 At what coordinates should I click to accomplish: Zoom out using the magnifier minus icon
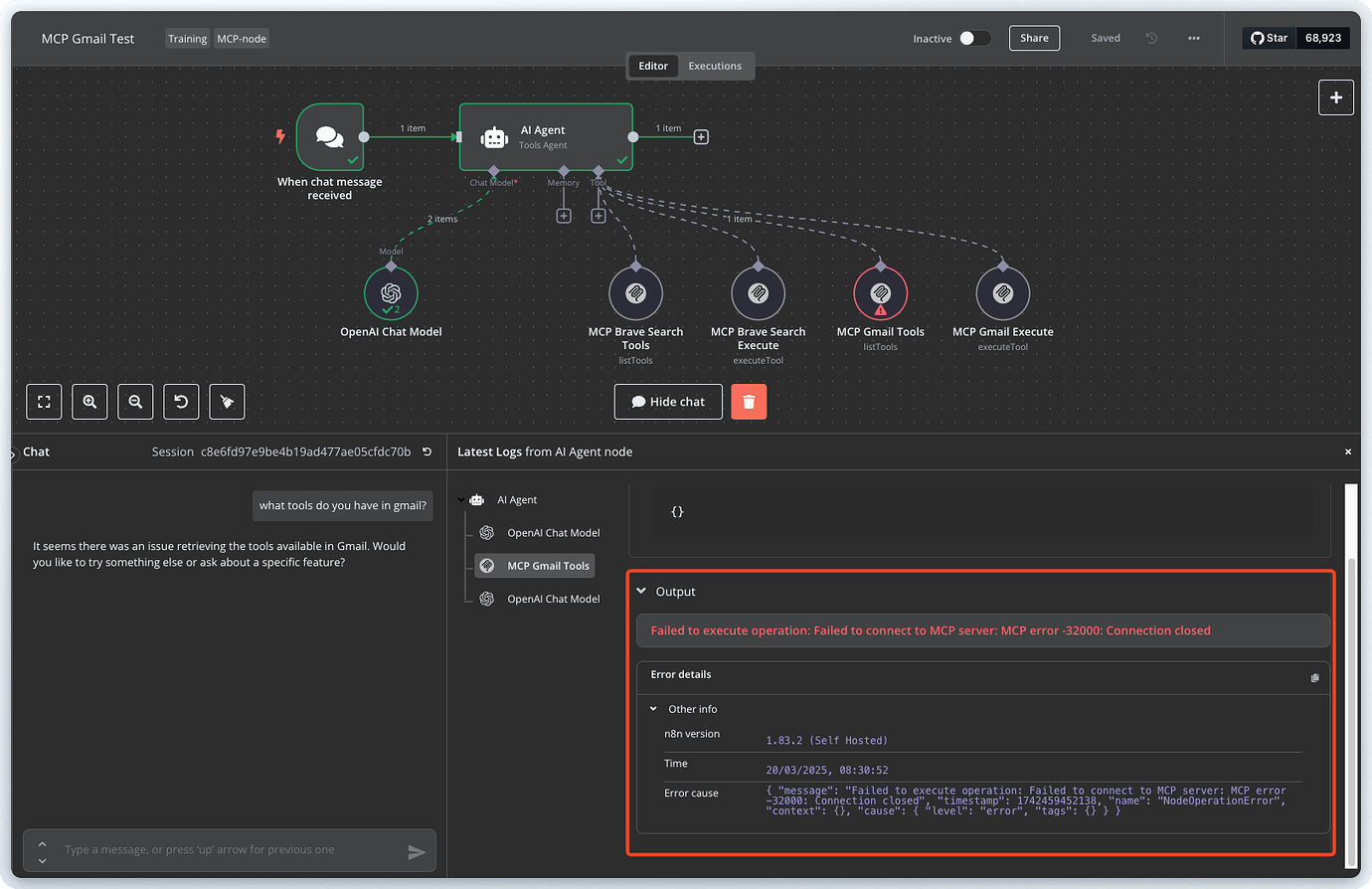coord(135,401)
